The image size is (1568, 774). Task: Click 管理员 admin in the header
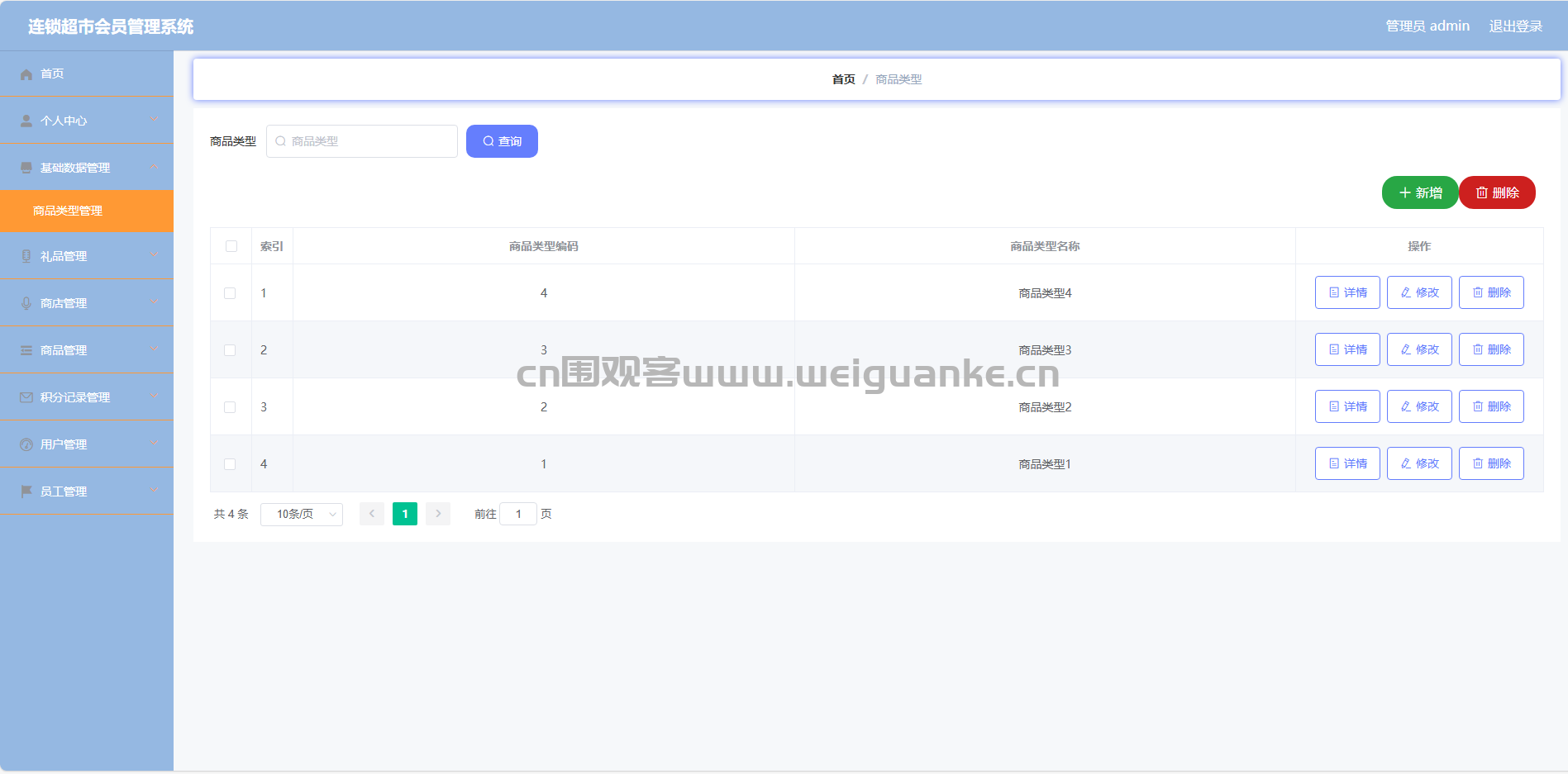coord(1427,26)
